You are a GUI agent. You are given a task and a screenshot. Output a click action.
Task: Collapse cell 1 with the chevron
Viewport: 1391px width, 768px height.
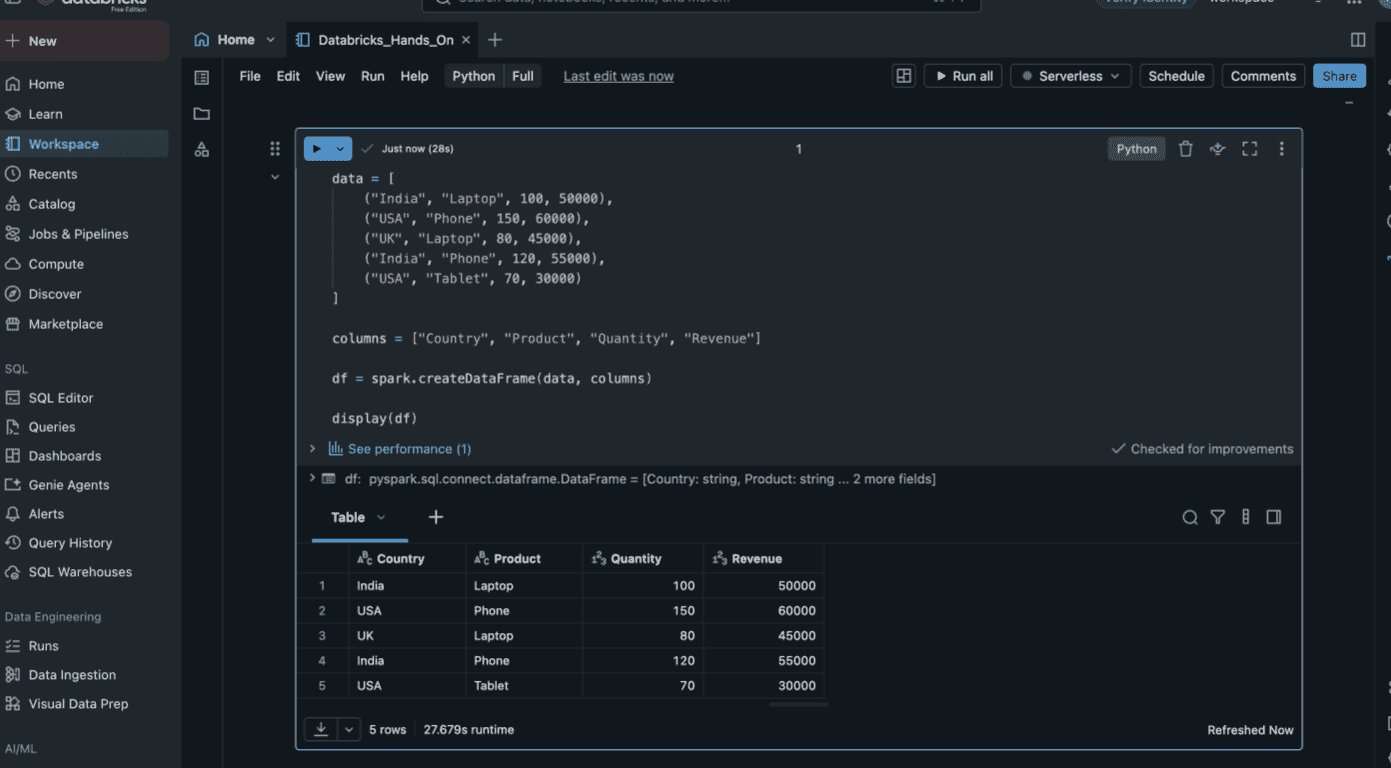pyautogui.click(x=275, y=177)
